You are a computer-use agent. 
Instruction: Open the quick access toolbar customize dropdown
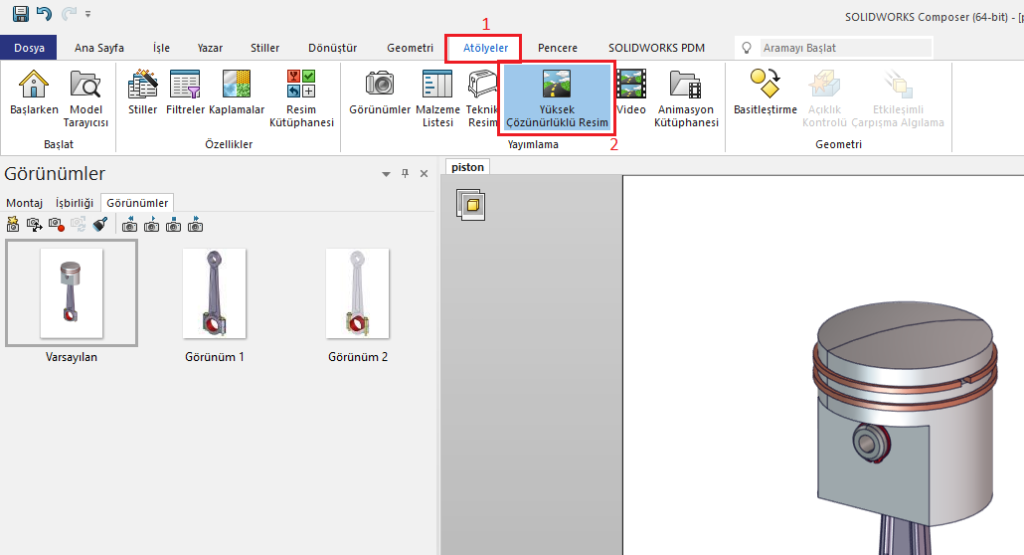pos(88,15)
